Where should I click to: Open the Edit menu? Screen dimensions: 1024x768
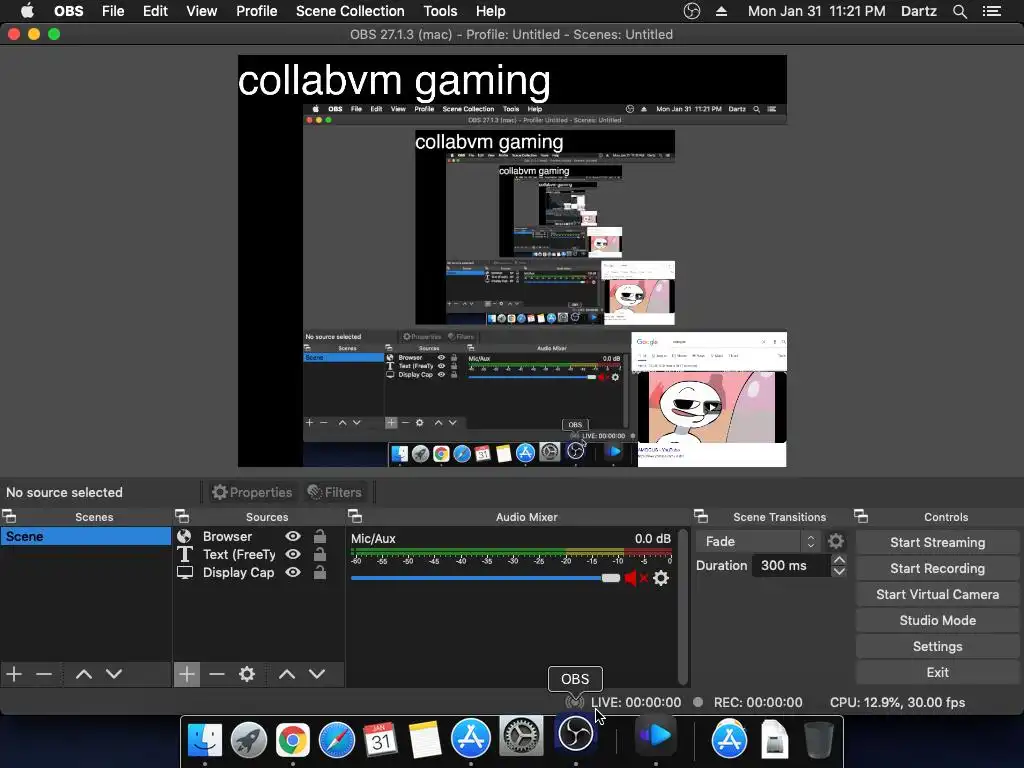coord(155,11)
